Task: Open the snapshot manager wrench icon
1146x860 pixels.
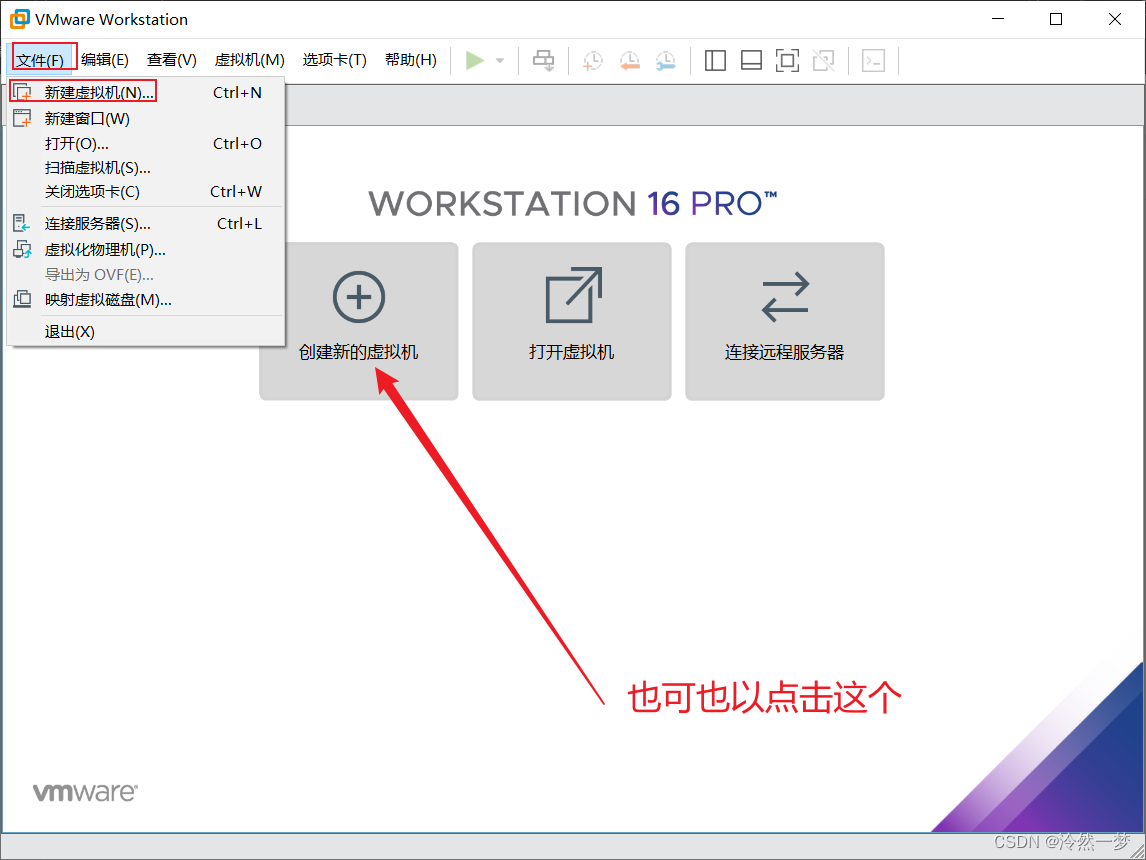Action: click(x=666, y=60)
